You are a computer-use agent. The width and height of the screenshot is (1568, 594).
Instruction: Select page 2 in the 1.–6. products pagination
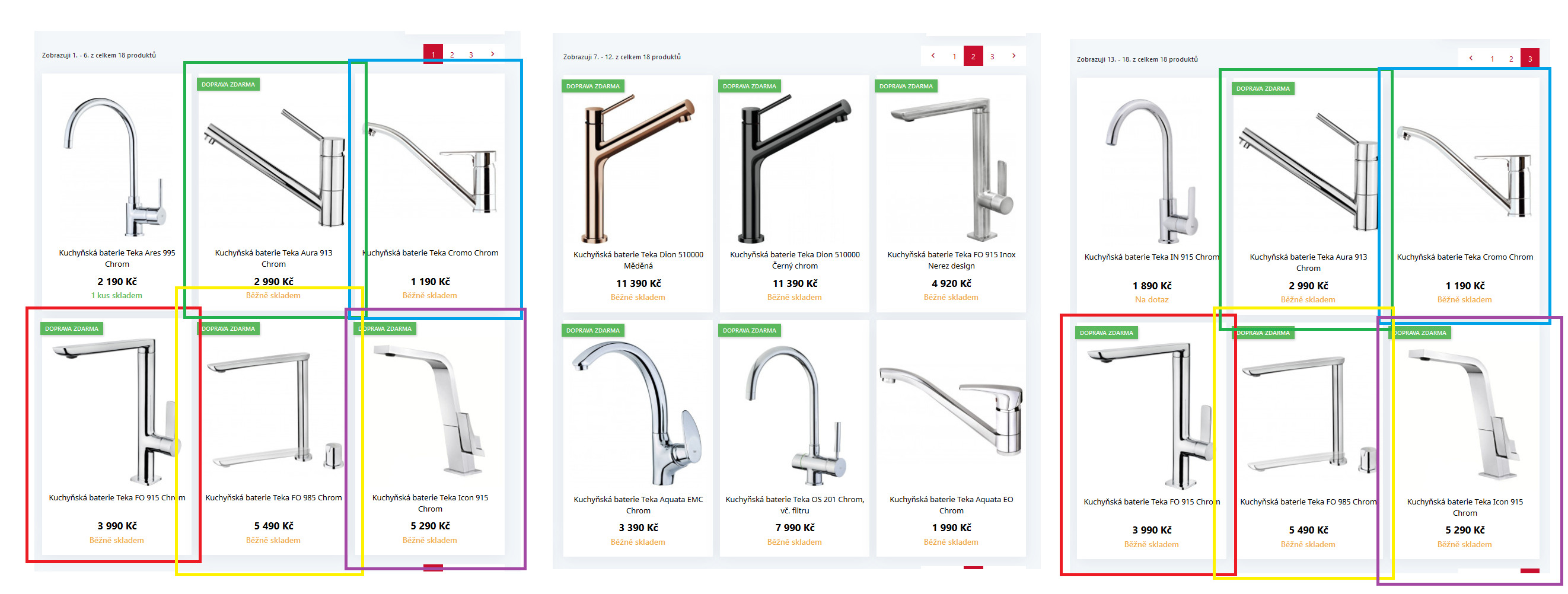(452, 54)
